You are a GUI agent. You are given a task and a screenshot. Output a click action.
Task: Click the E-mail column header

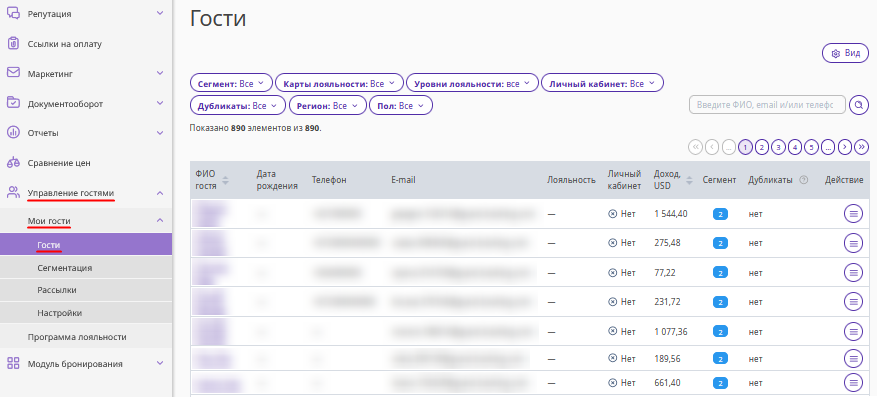[403, 180]
